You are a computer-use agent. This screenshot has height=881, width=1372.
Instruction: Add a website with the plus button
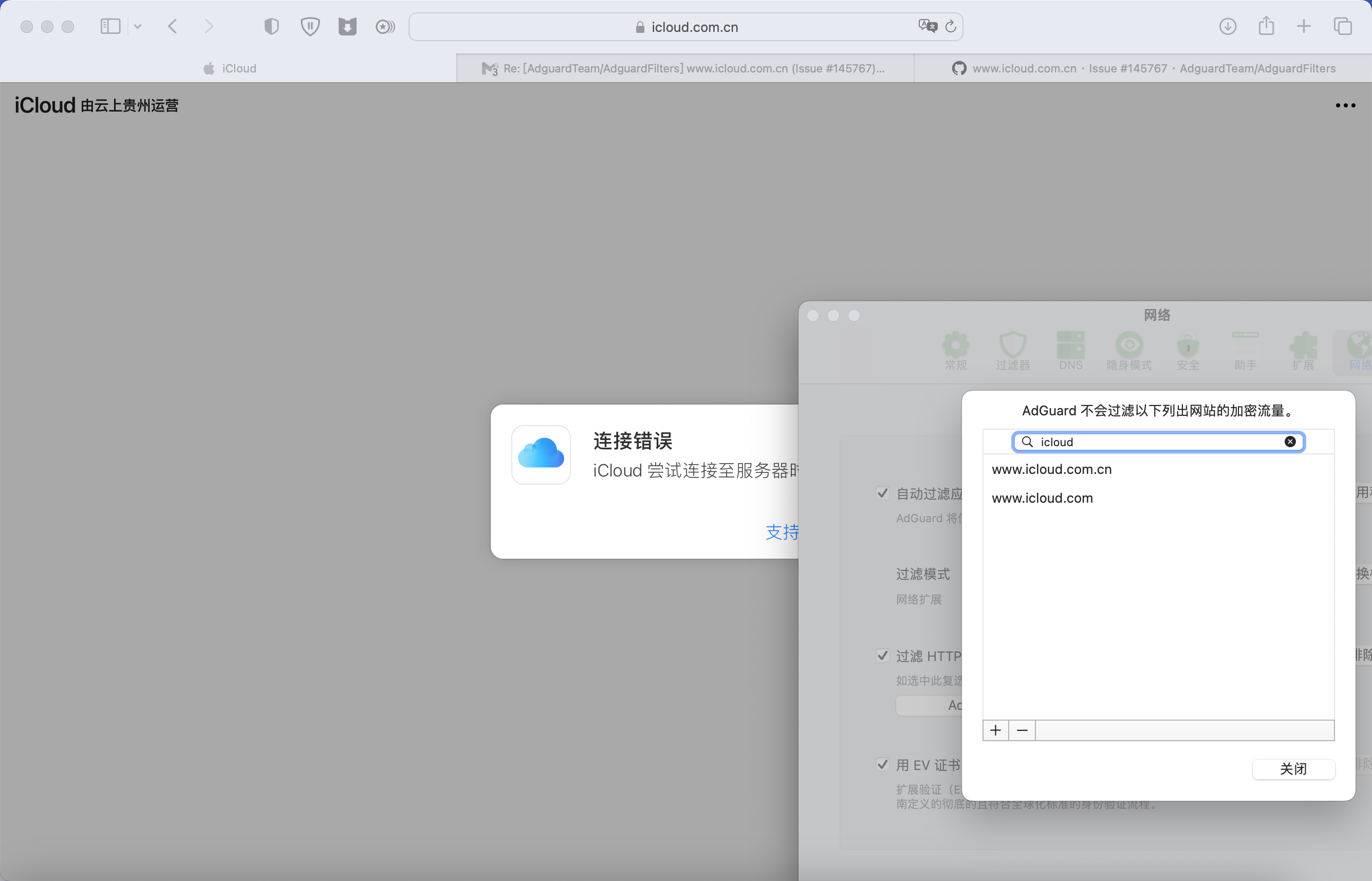click(x=995, y=730)
